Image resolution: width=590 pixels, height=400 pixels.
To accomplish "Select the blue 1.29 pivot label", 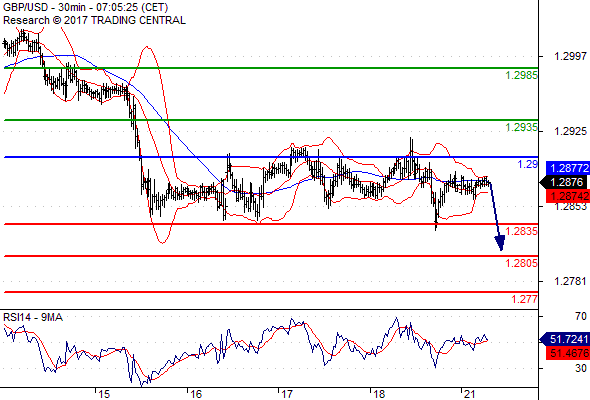I will pyautogui.click(x=528, y=164).
